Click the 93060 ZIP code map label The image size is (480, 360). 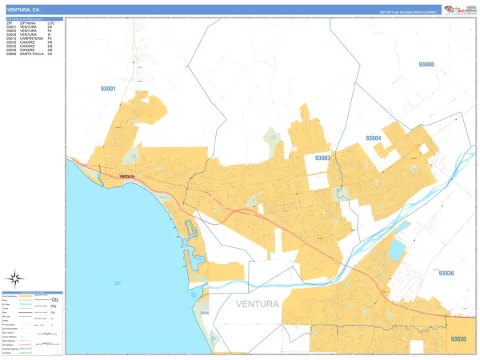(426, 64)
